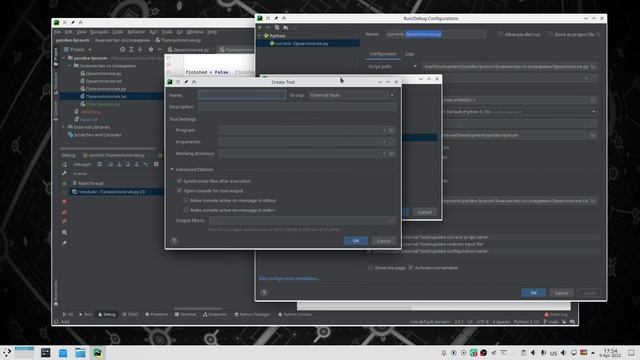Click OK in Run/Debug Configurations
640x360 pixels.
[533, 293]
